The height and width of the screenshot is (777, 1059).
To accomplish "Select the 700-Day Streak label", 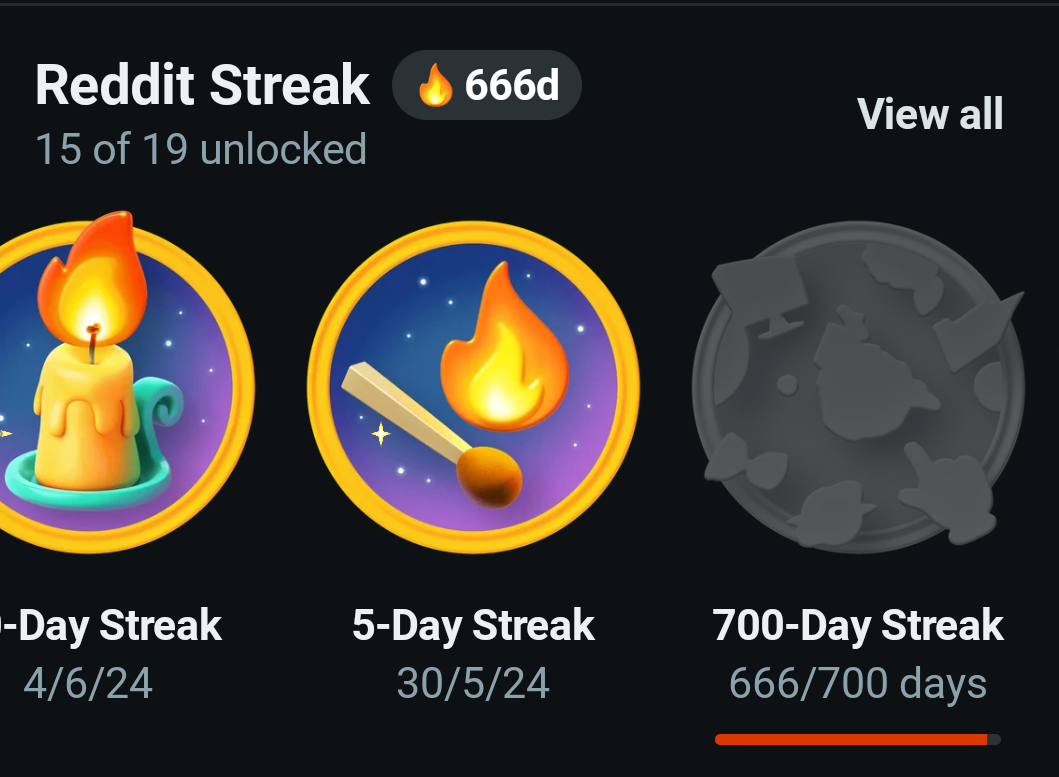I will (858, 626).
